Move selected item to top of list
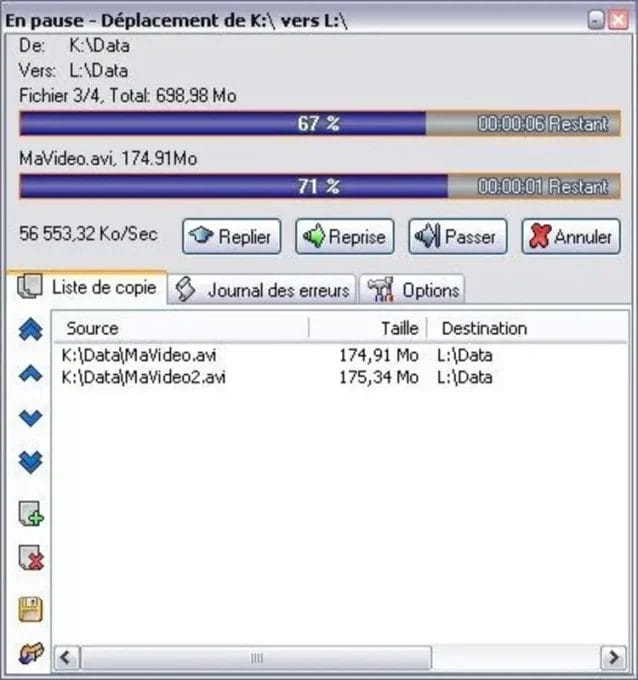Screen dimensions: 638x680 coord(31,332)
